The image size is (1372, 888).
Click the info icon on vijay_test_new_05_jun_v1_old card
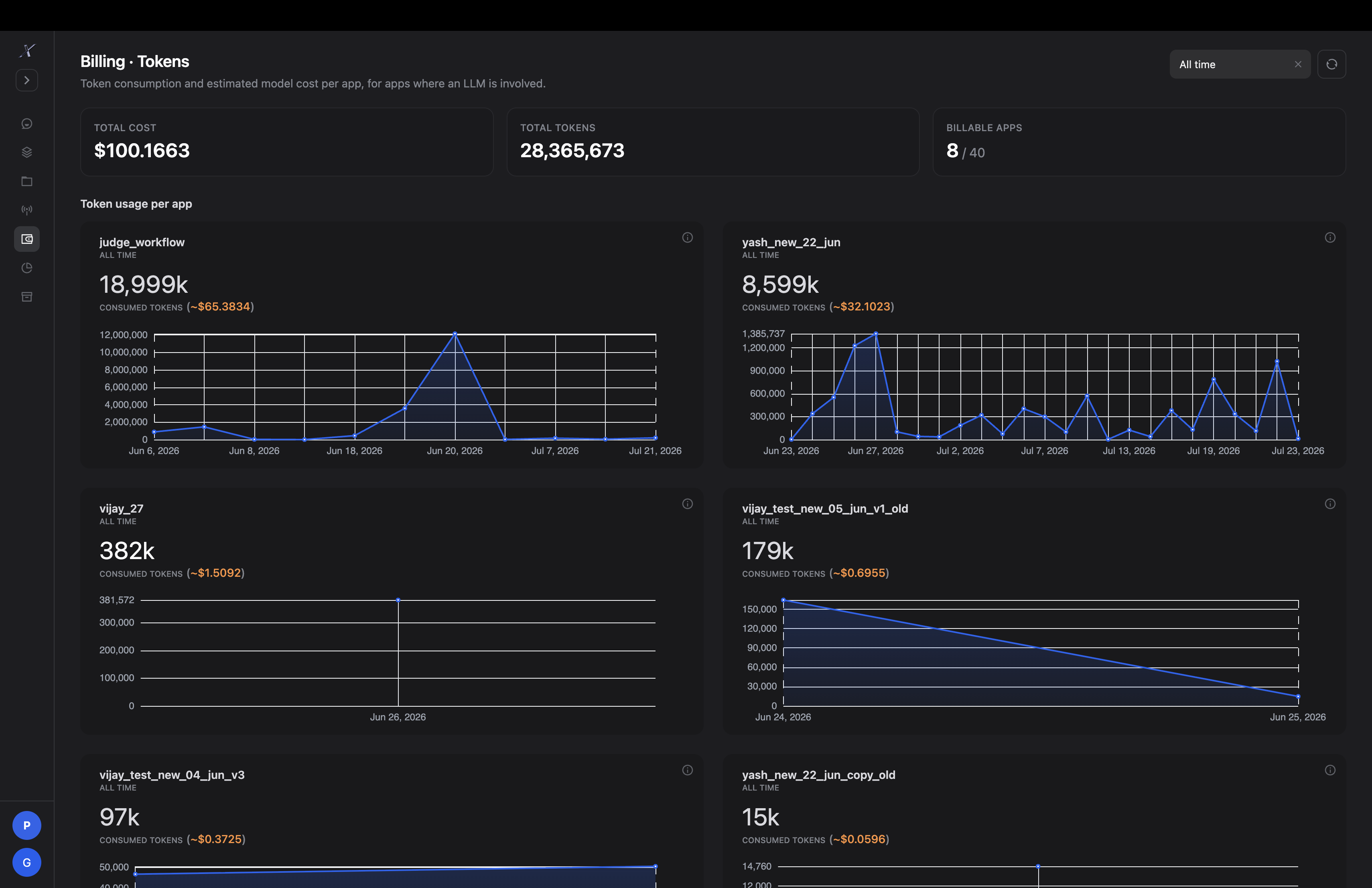(1330, 504)
